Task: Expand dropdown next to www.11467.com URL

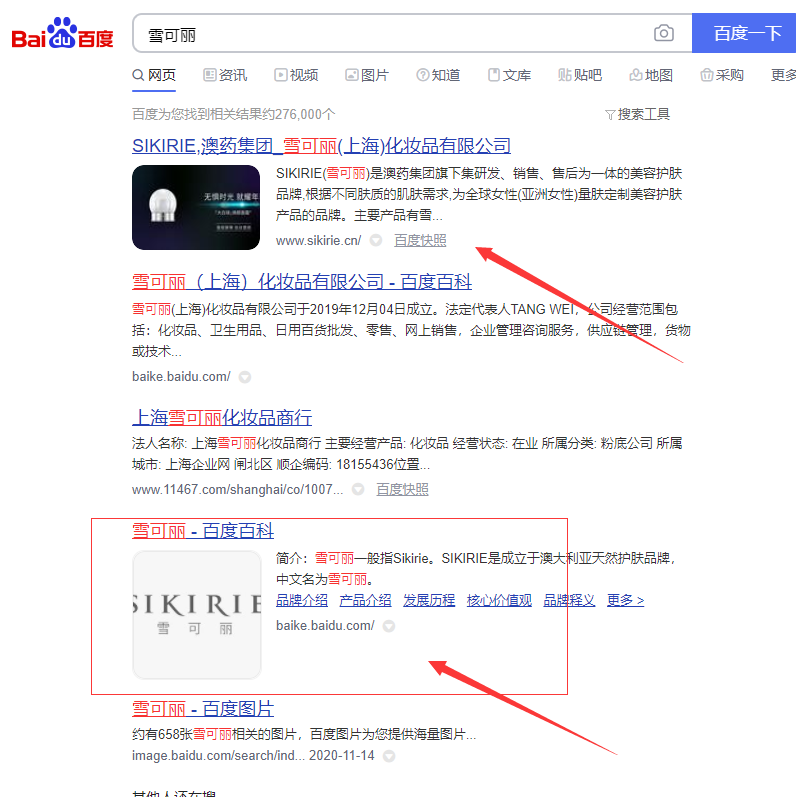Action: coord(358,489)
